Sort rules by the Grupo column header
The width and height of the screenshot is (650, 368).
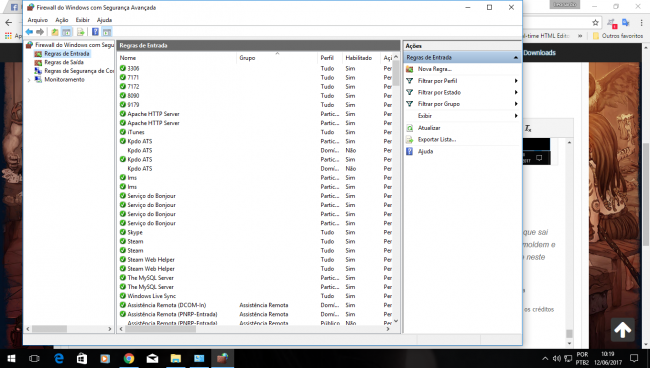point(247,58)
